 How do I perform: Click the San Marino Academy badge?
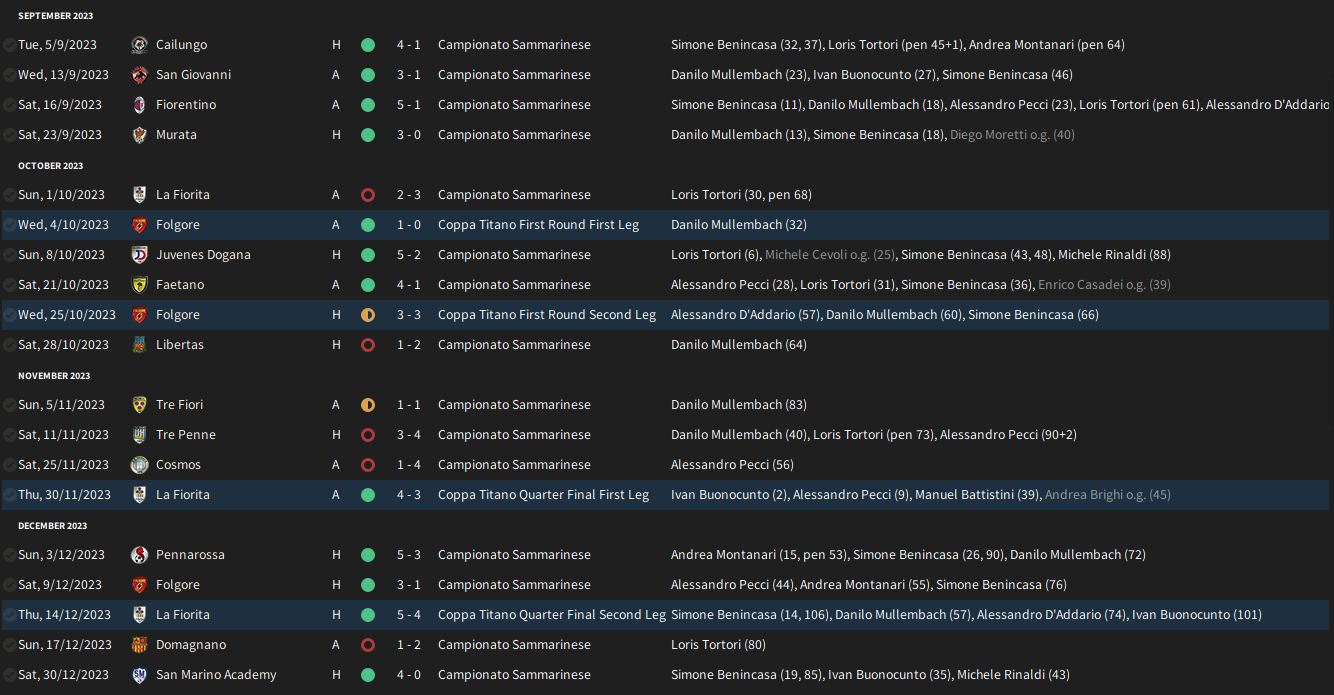[x=140, y=675]
